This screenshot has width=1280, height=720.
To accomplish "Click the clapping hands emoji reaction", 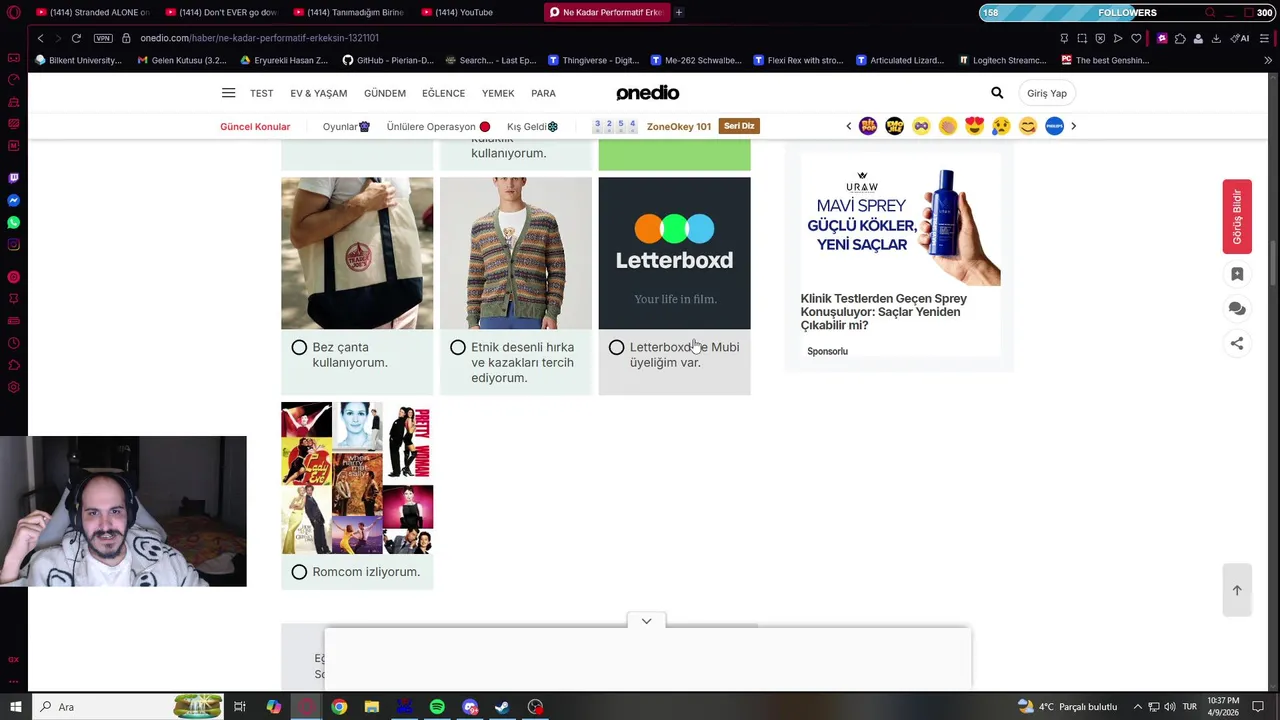I will point(948,126).
